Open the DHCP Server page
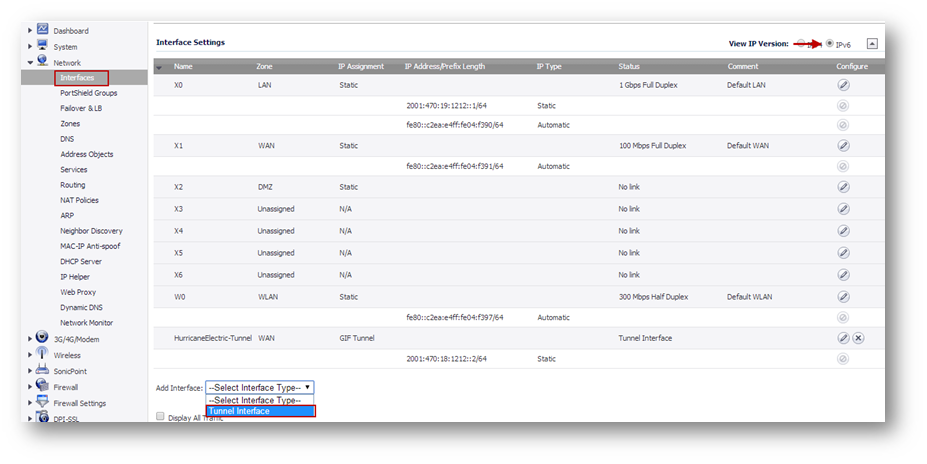The image size is (927, 464). coord(81,261)
